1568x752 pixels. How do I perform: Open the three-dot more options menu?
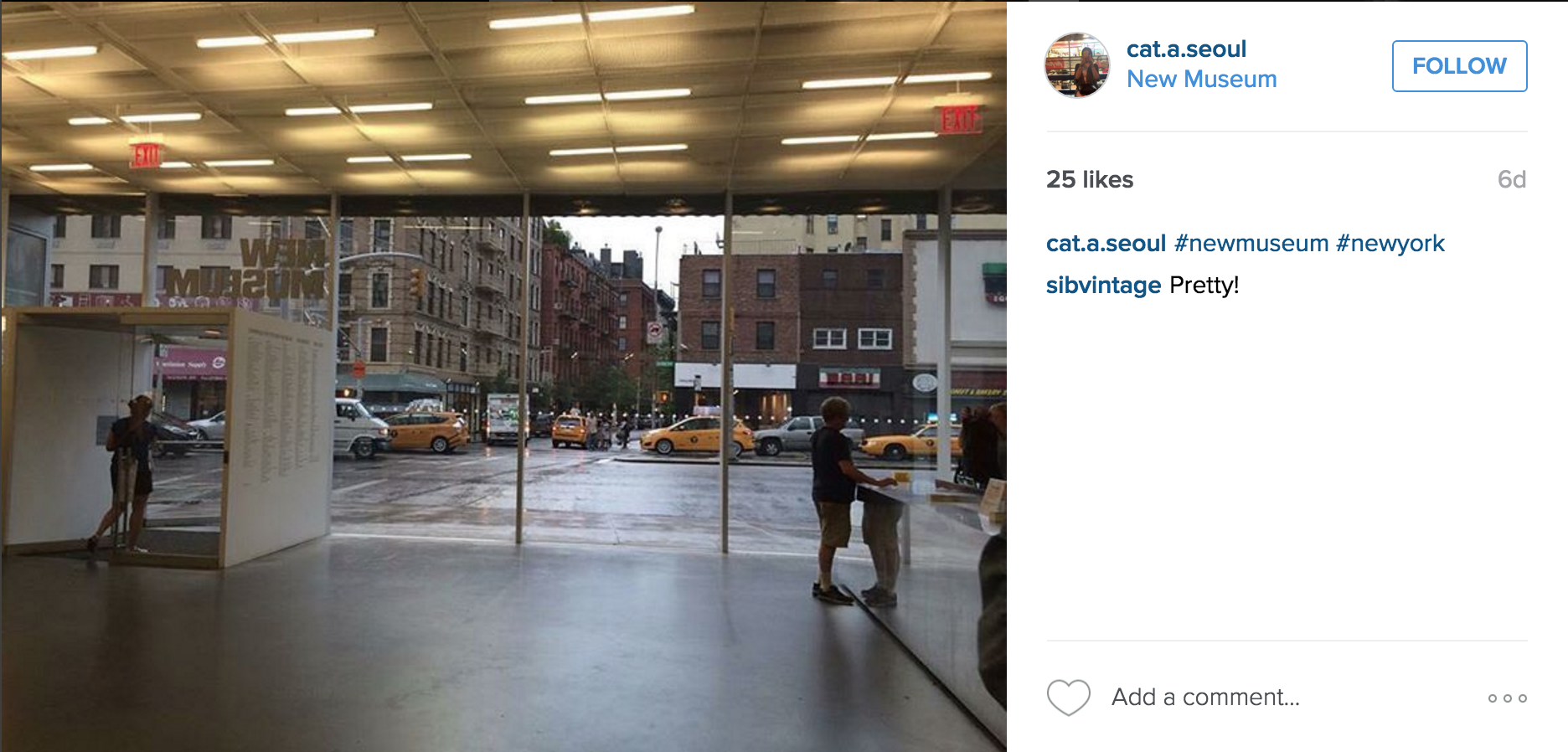1507,698
